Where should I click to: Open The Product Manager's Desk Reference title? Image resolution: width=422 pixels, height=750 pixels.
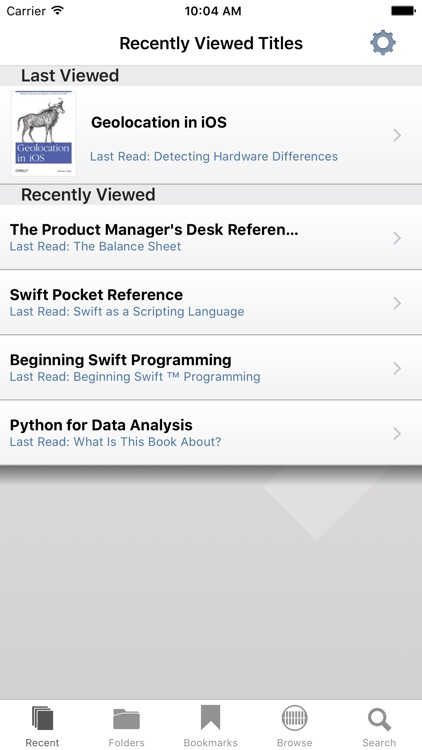click(x=154, y=230)
